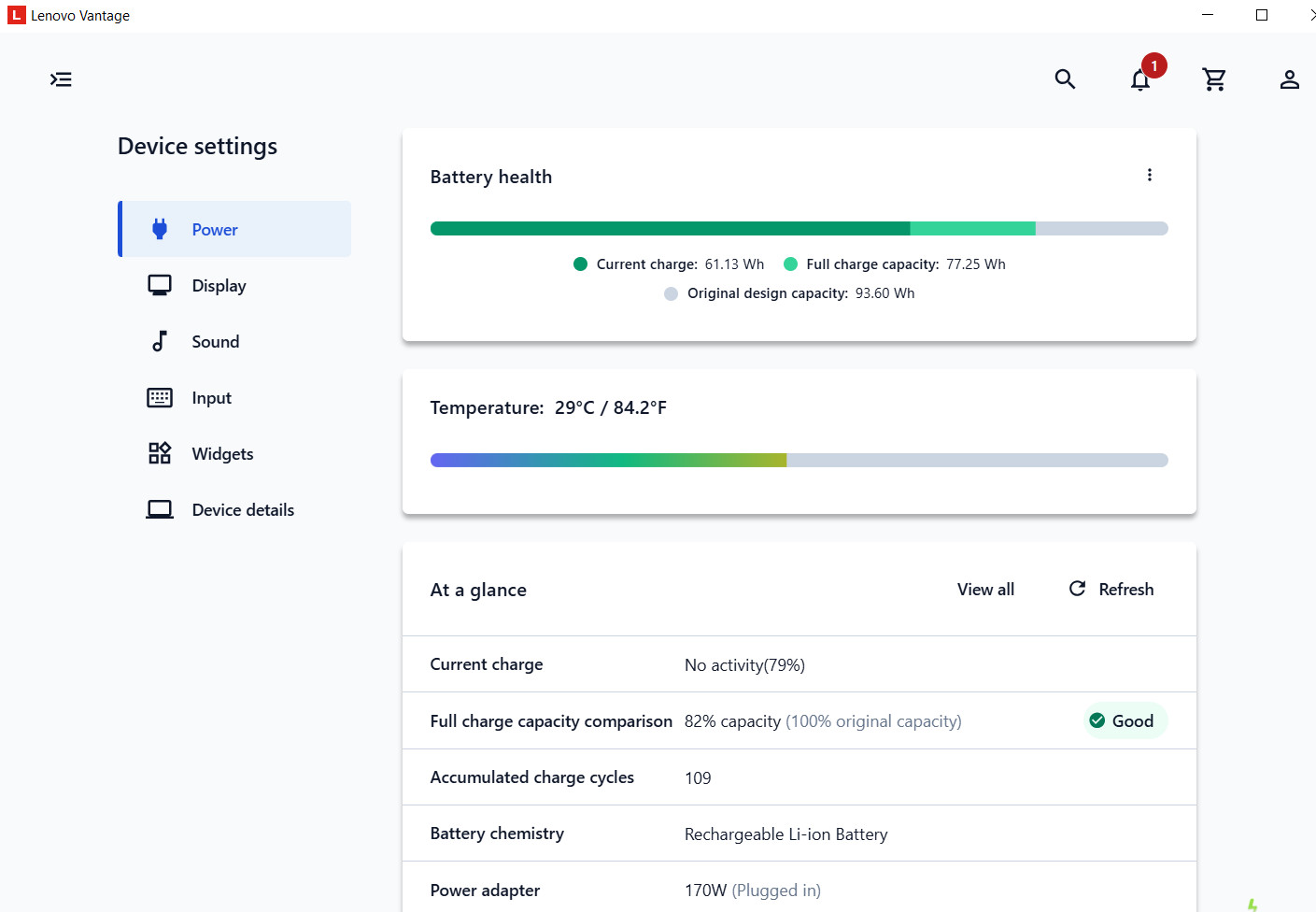Viewport: 1316px width, 912px height.
Task: Select the Display settings tab
Action: click(x=234, y=285)
